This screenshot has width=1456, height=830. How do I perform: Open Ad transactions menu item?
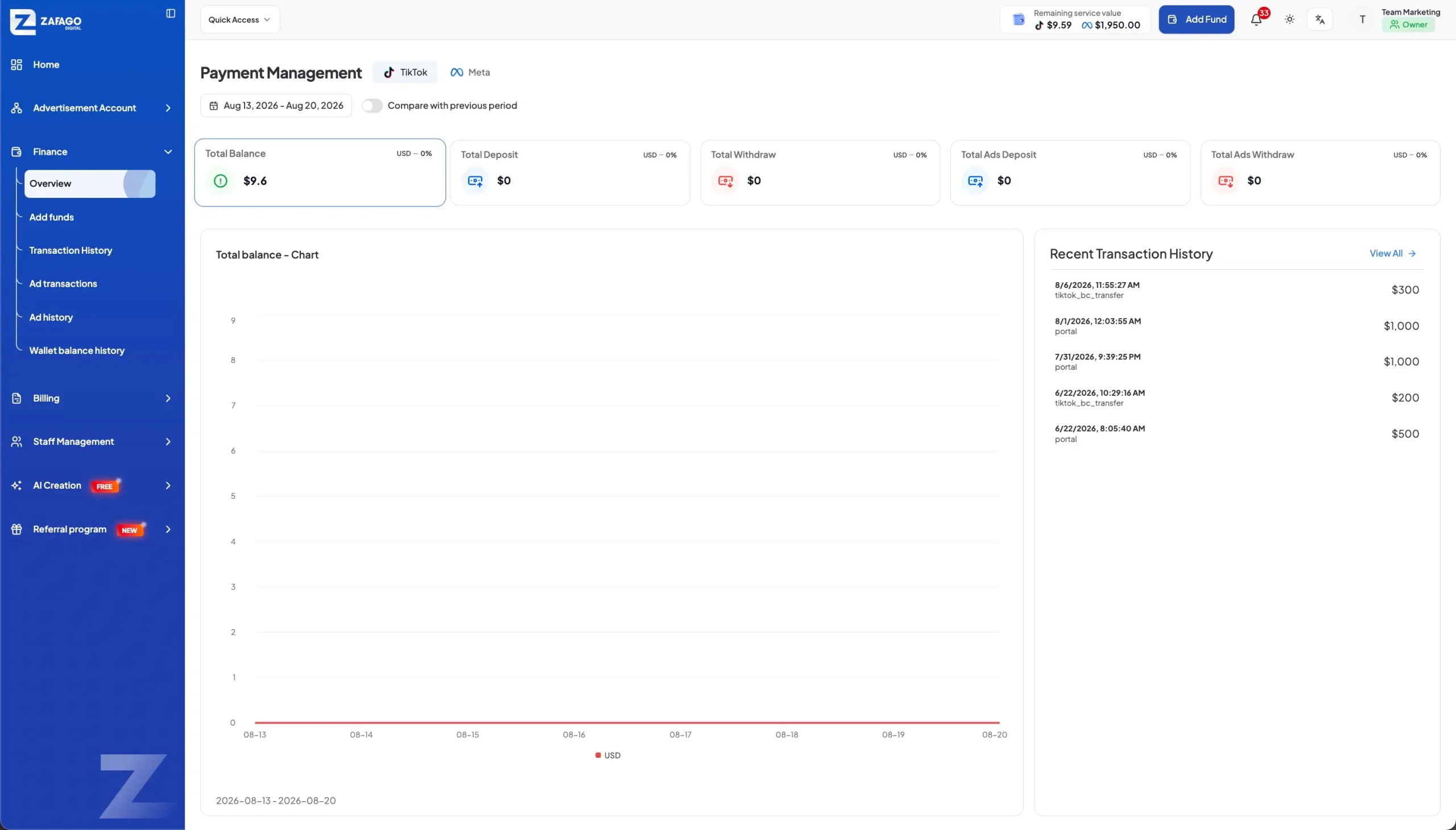63,284
